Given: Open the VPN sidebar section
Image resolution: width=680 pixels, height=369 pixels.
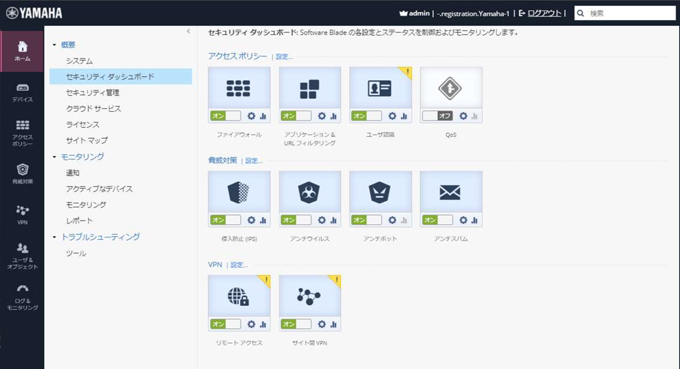Looking at the screenshot, I should click(22, 215).
